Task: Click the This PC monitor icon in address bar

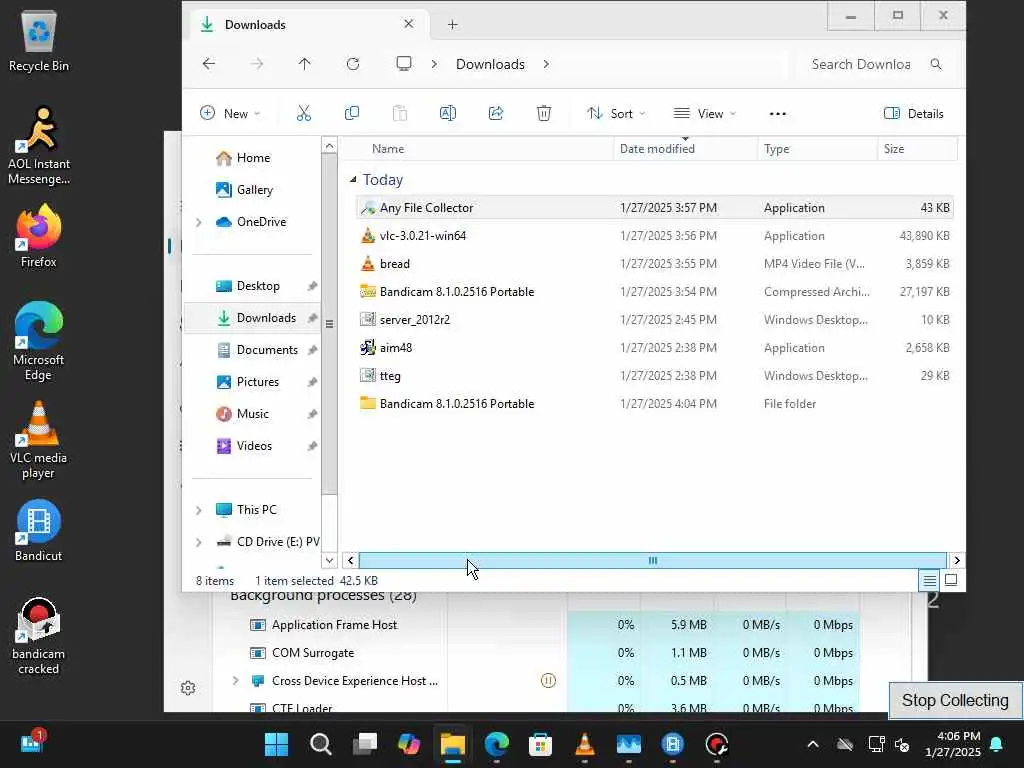Action: click(x=404, y=63)
